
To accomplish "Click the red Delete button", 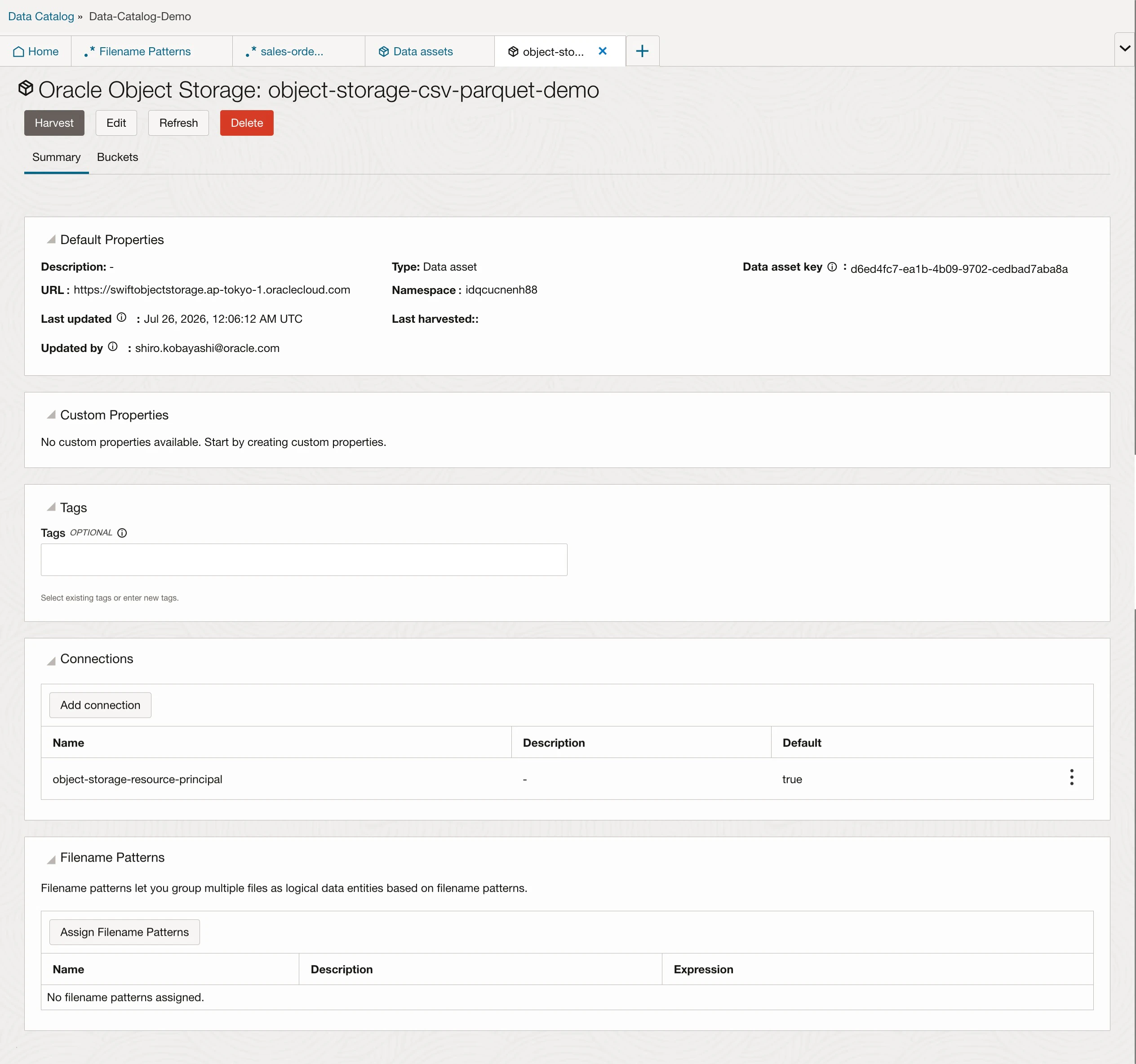I will point(246,123).
